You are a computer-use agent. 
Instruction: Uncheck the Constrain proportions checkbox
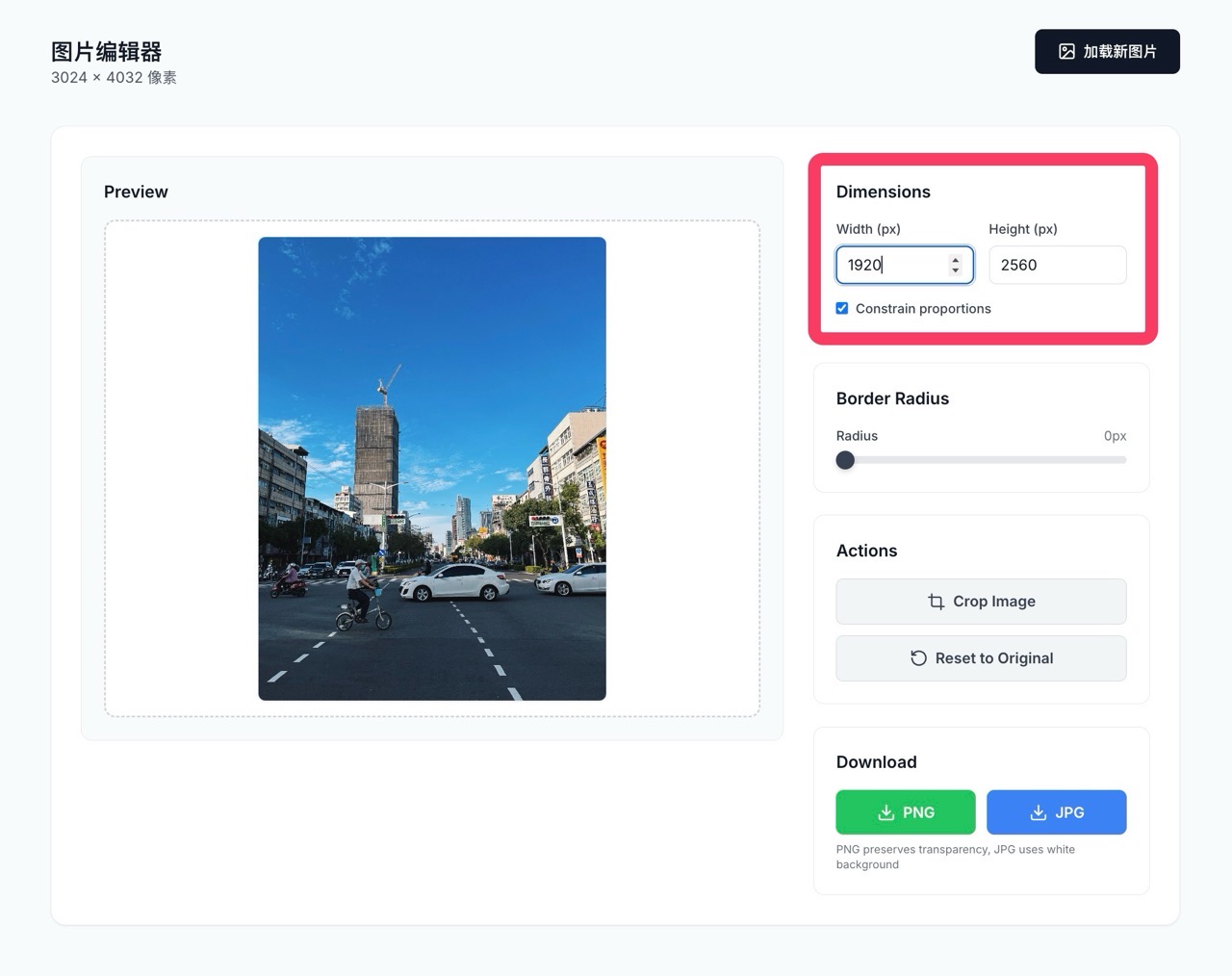click(842, 309)
